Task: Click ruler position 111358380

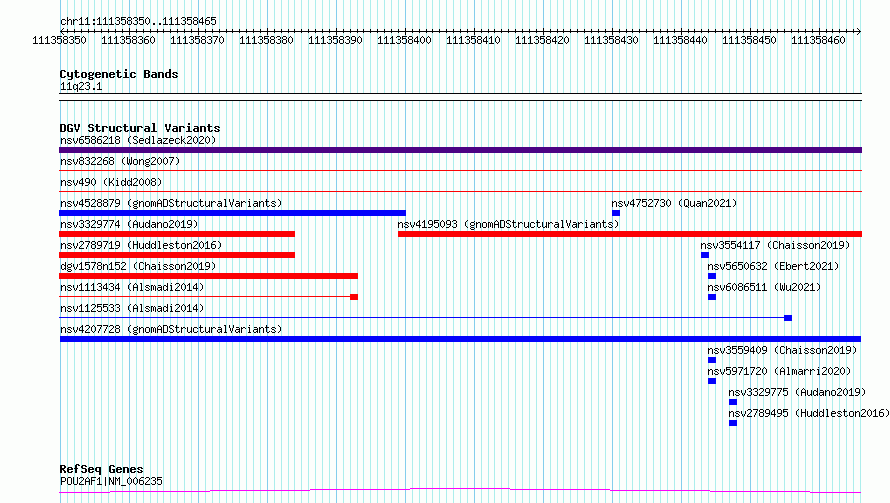Action: (x=266, y=40)
